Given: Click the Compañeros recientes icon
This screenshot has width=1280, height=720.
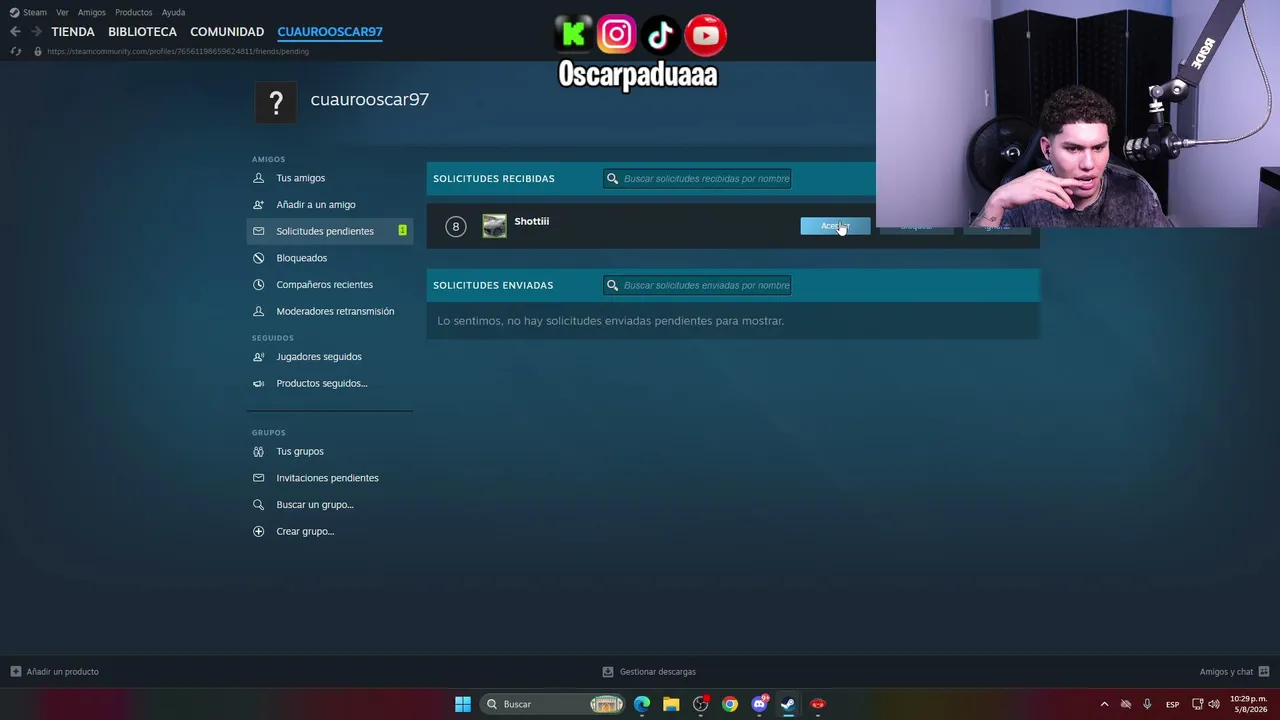Looking at the screenshot, I should (259, 285).
